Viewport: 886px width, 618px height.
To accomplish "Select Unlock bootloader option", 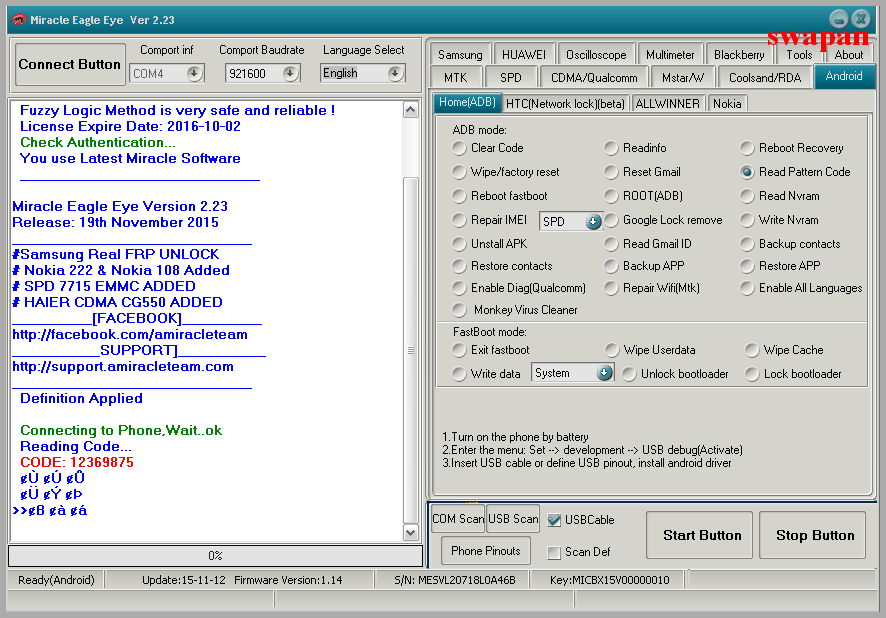I will point(629,374).
